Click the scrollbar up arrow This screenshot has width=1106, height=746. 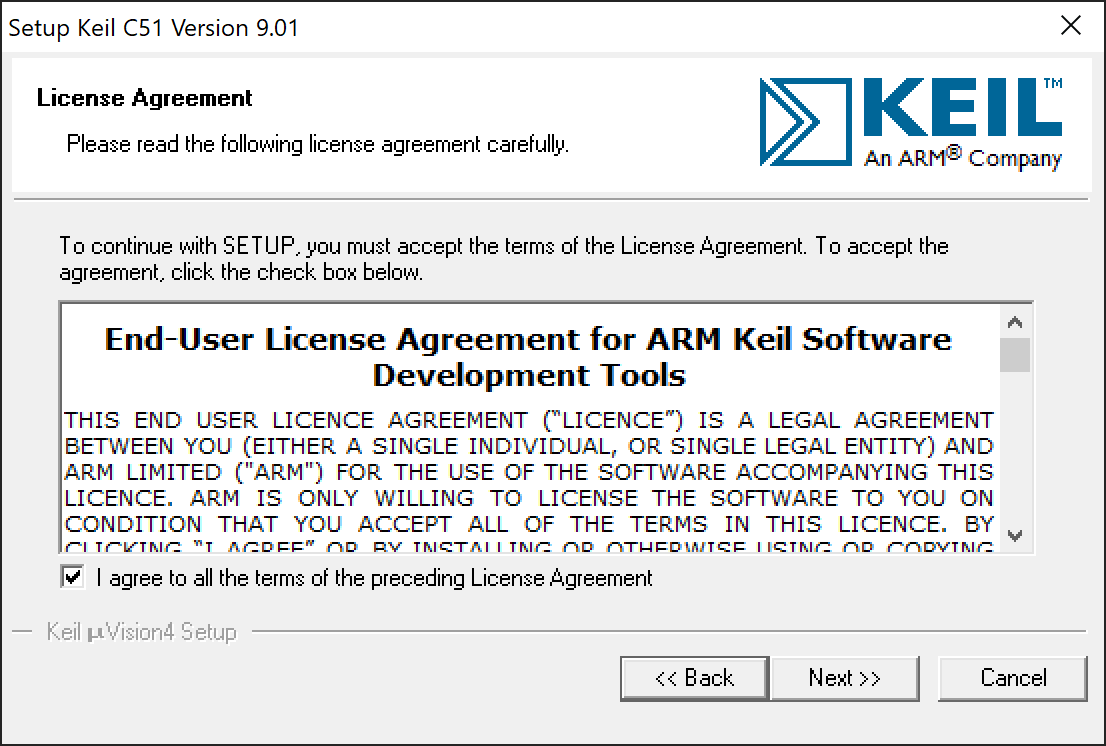tap(1015, 322)
